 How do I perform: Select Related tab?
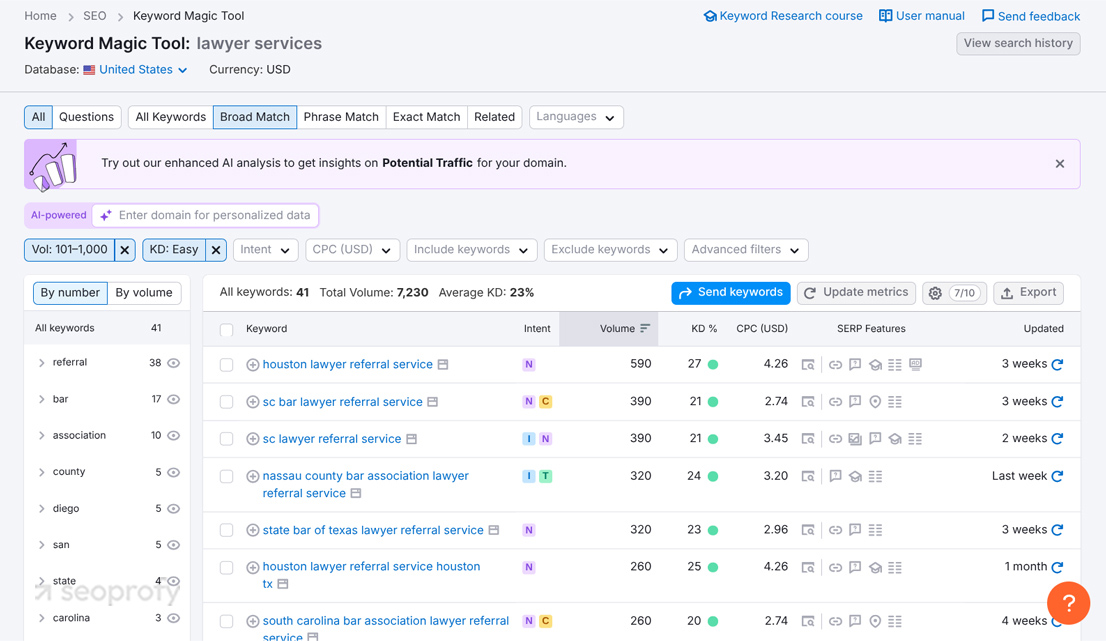[x=494, y=117]
